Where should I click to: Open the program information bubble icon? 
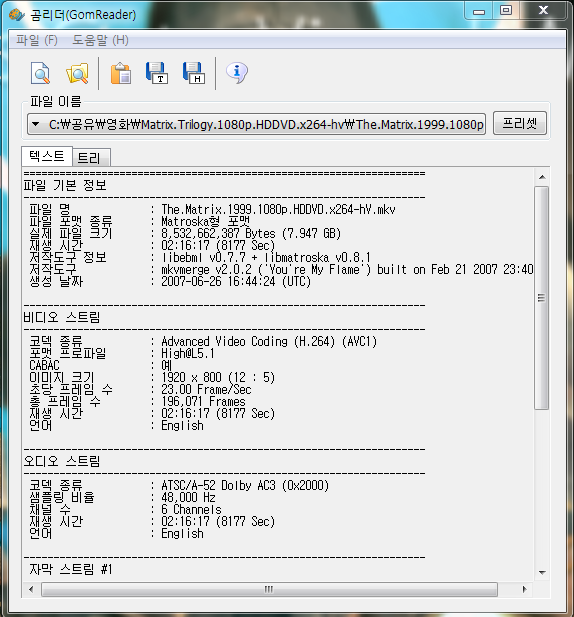[236, 73]
